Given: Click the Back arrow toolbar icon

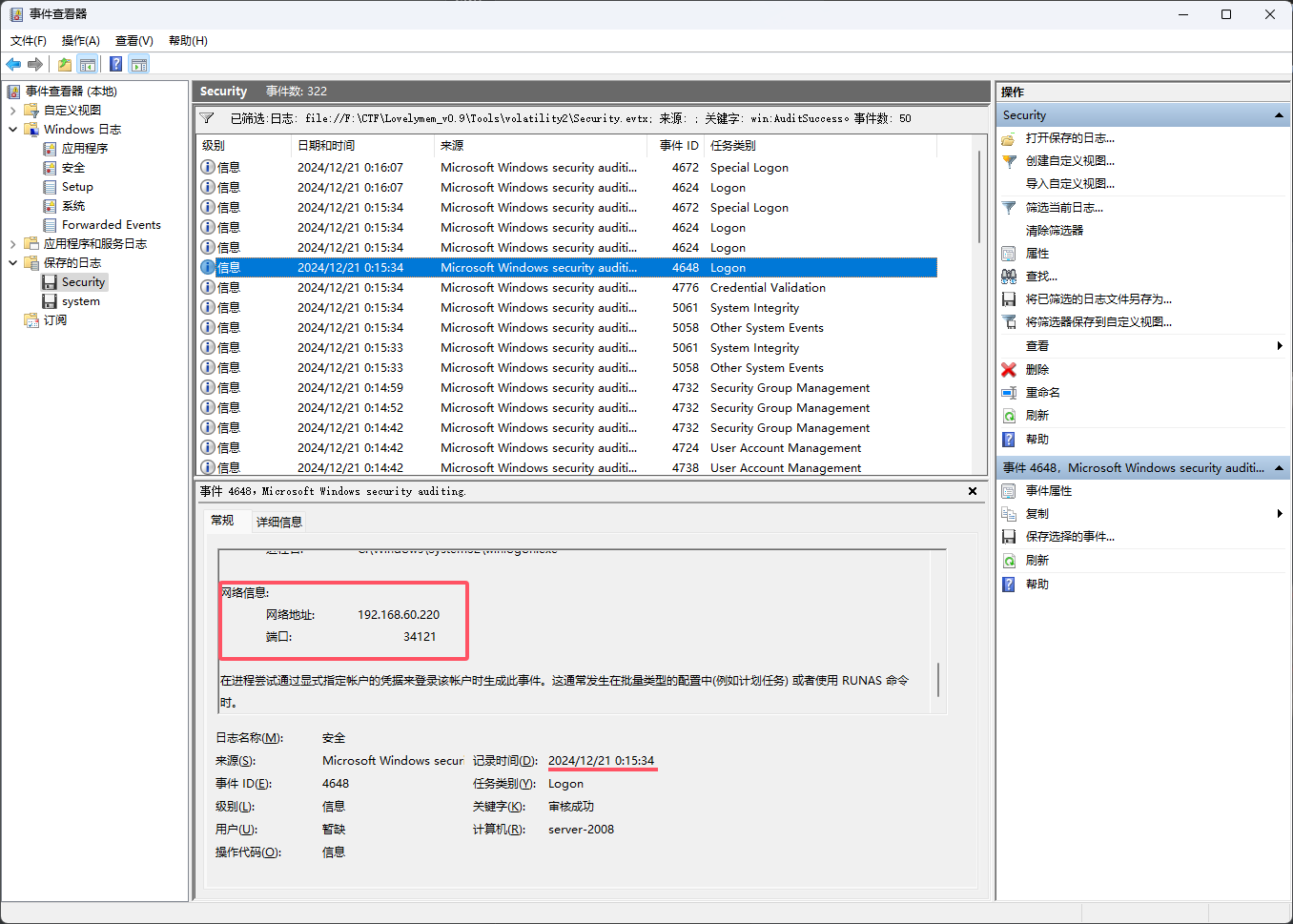Looking at the screenshot, I should (x=13, y=65).
